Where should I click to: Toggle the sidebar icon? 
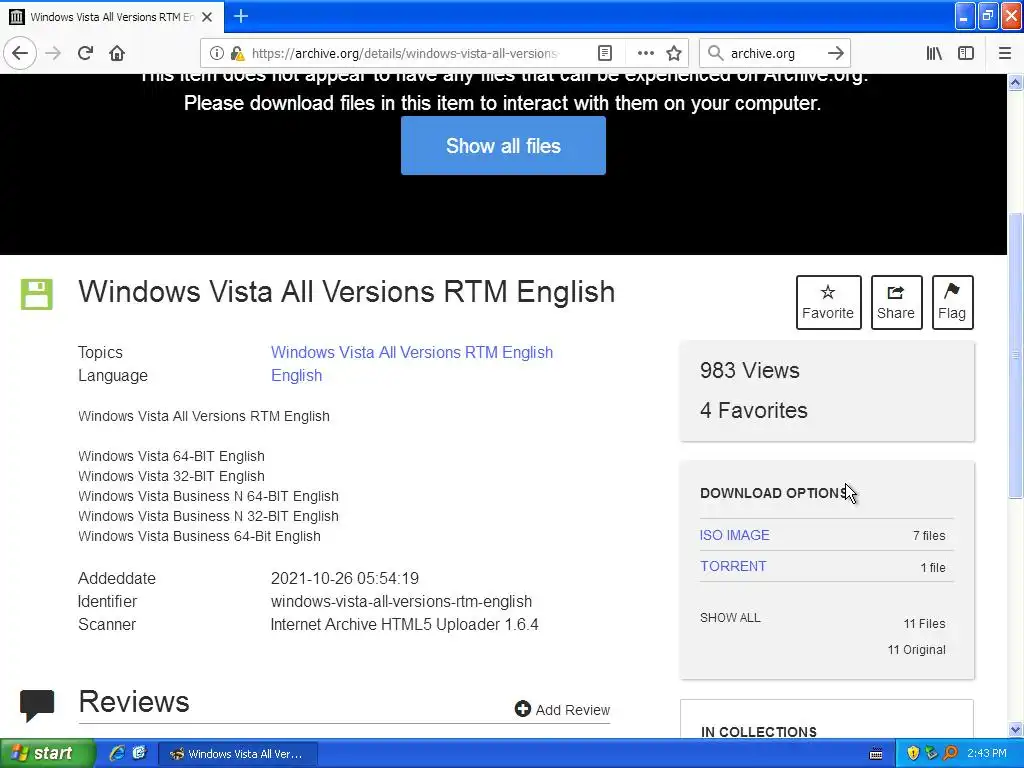[966, 53]
